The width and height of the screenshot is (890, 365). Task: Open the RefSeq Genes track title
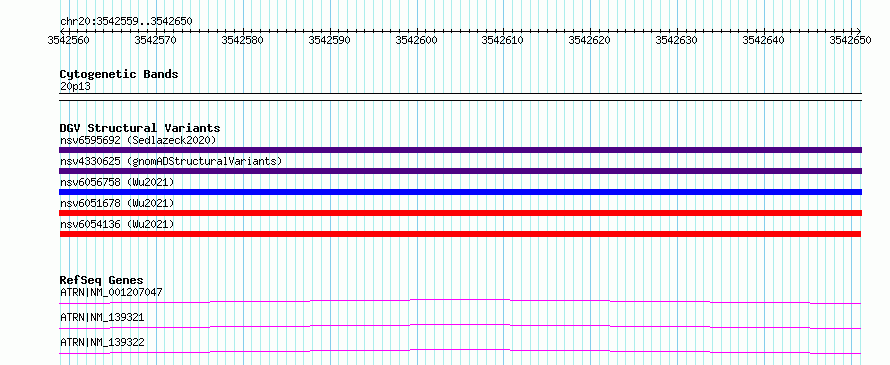pos(102,280)
